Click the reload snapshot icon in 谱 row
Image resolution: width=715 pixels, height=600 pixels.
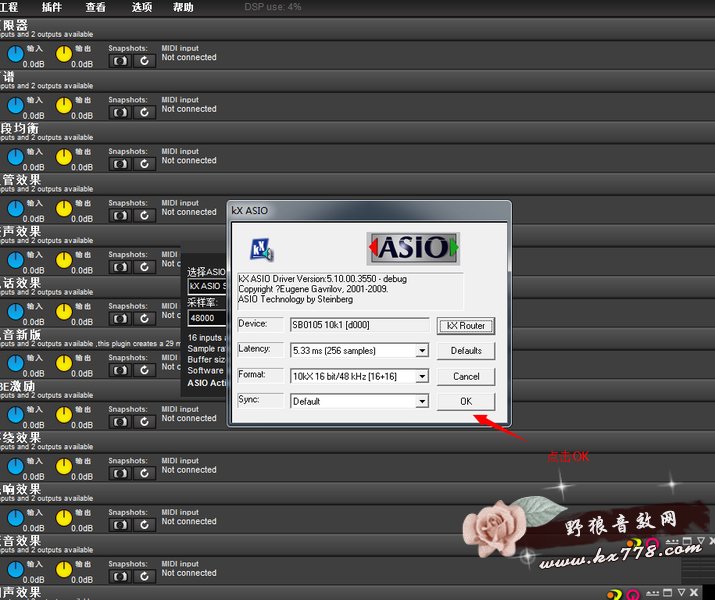coord(145,113)
